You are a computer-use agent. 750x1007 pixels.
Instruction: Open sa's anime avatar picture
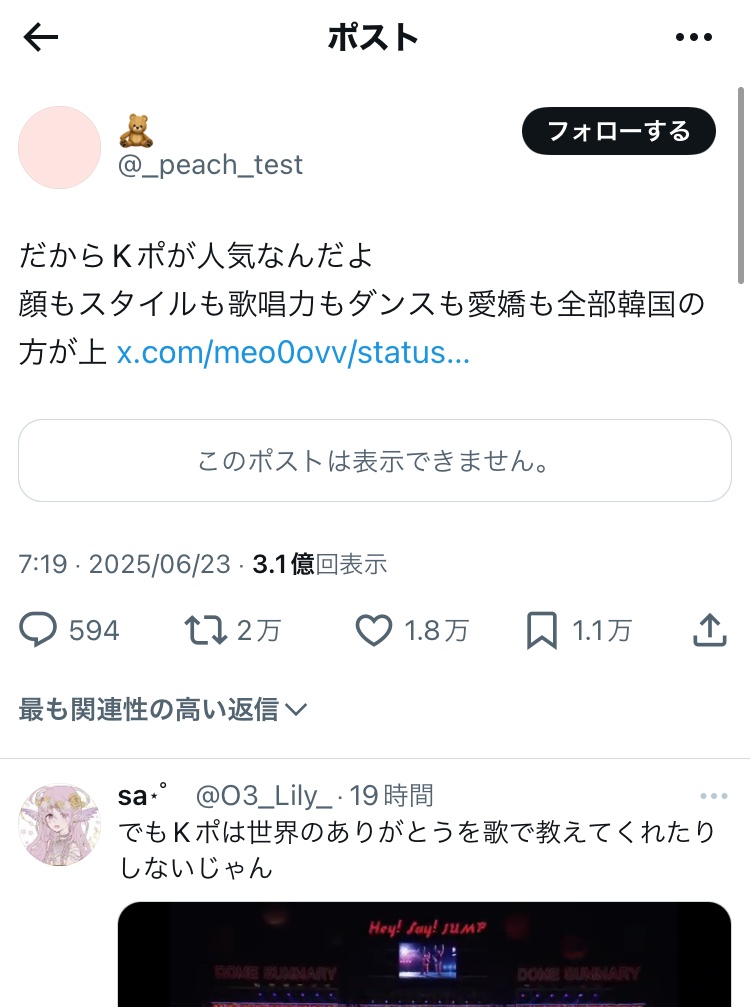click(x=60, y=825)
